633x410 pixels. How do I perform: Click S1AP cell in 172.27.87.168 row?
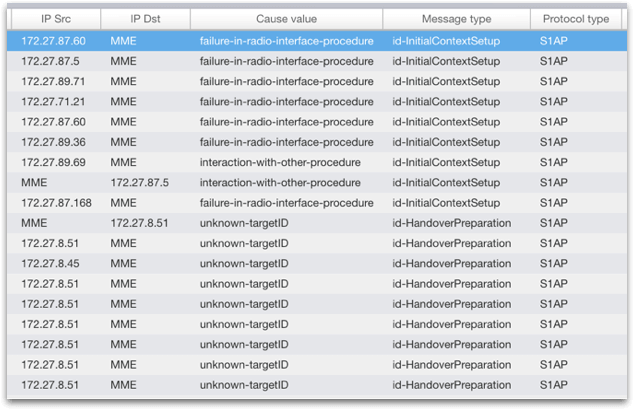pos(553,203)
